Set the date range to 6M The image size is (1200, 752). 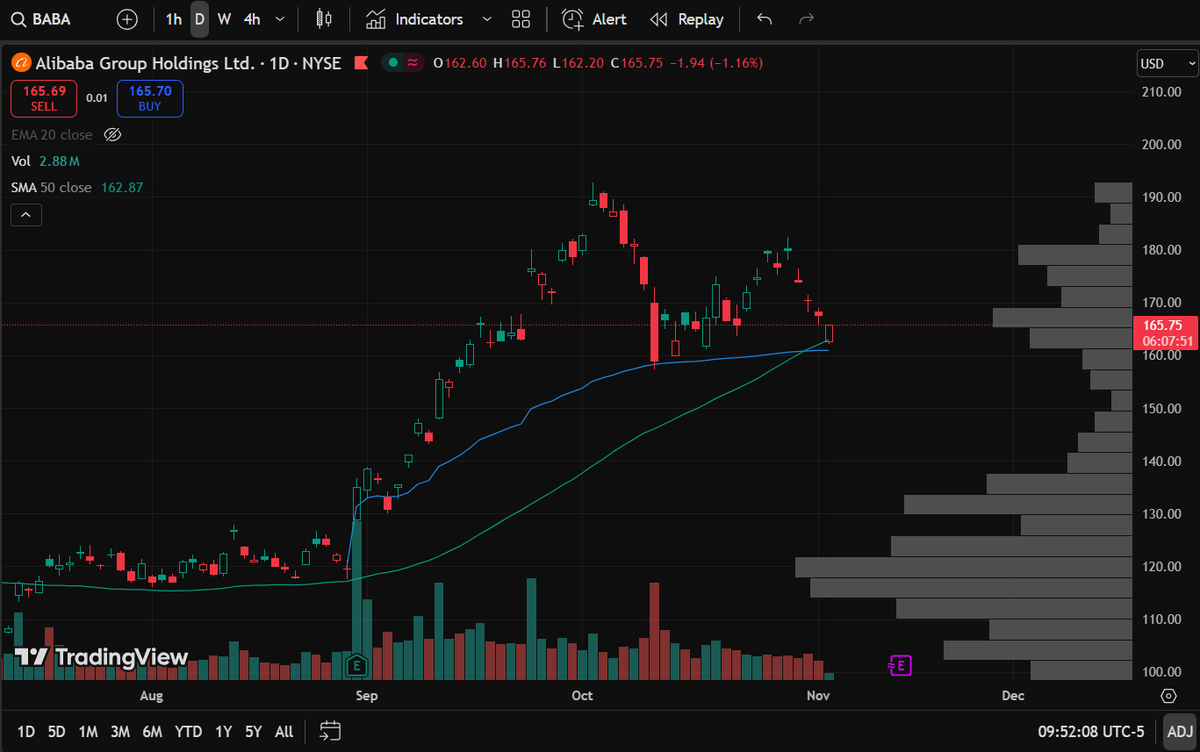tap(152, 731)
